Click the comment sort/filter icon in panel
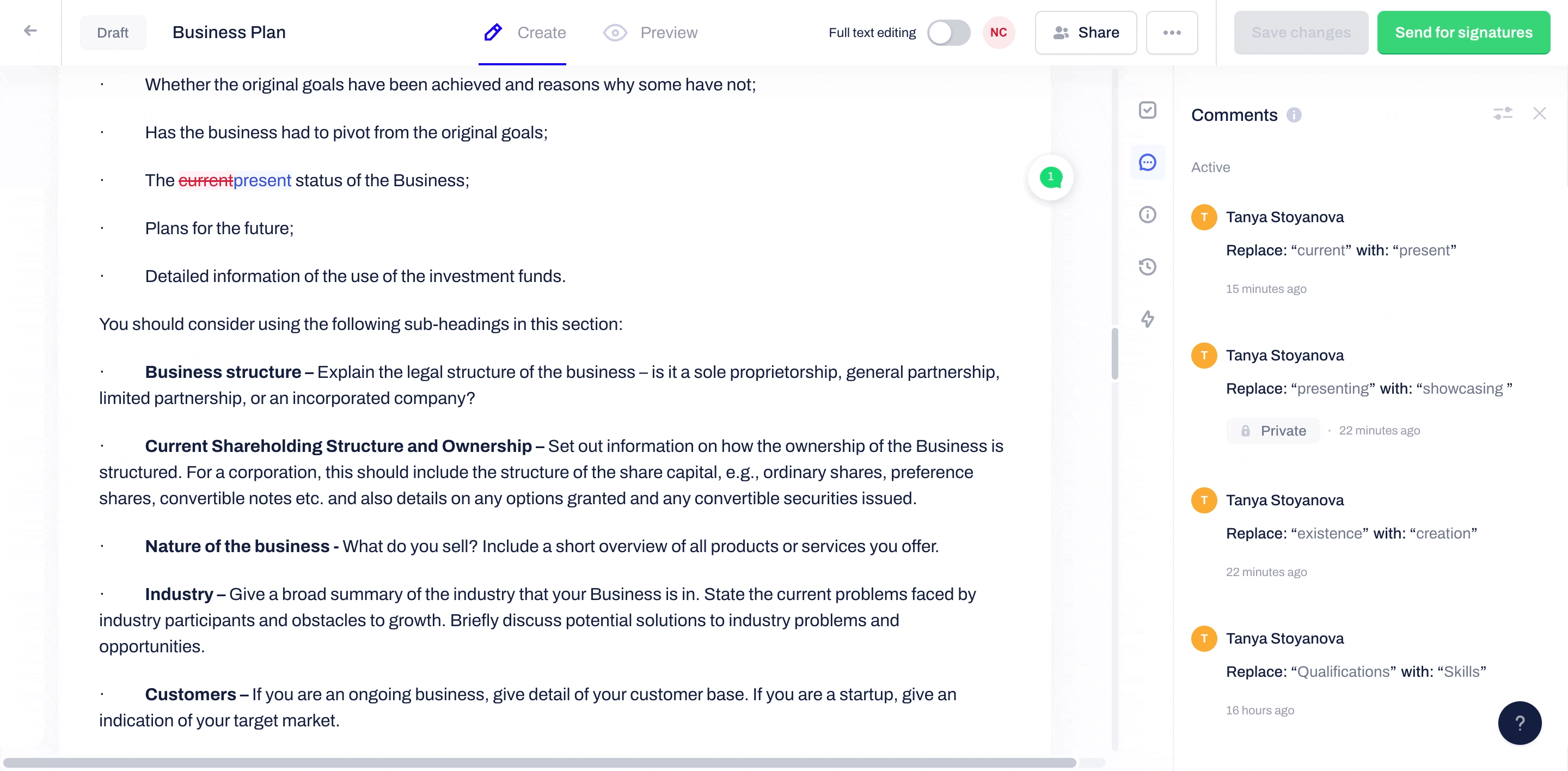 point(1503,113)
